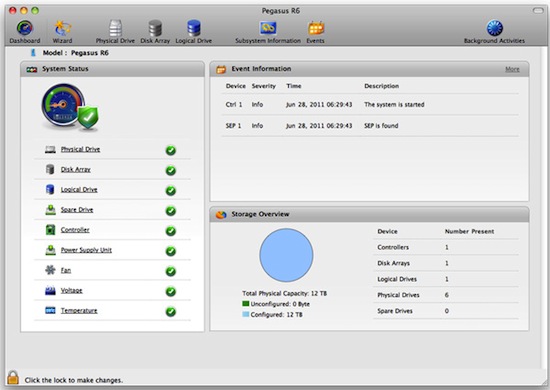The width and height of the screenshot is (550, 390).
Task: Click the green check beside Disk Array
Action: pos(171,170)
